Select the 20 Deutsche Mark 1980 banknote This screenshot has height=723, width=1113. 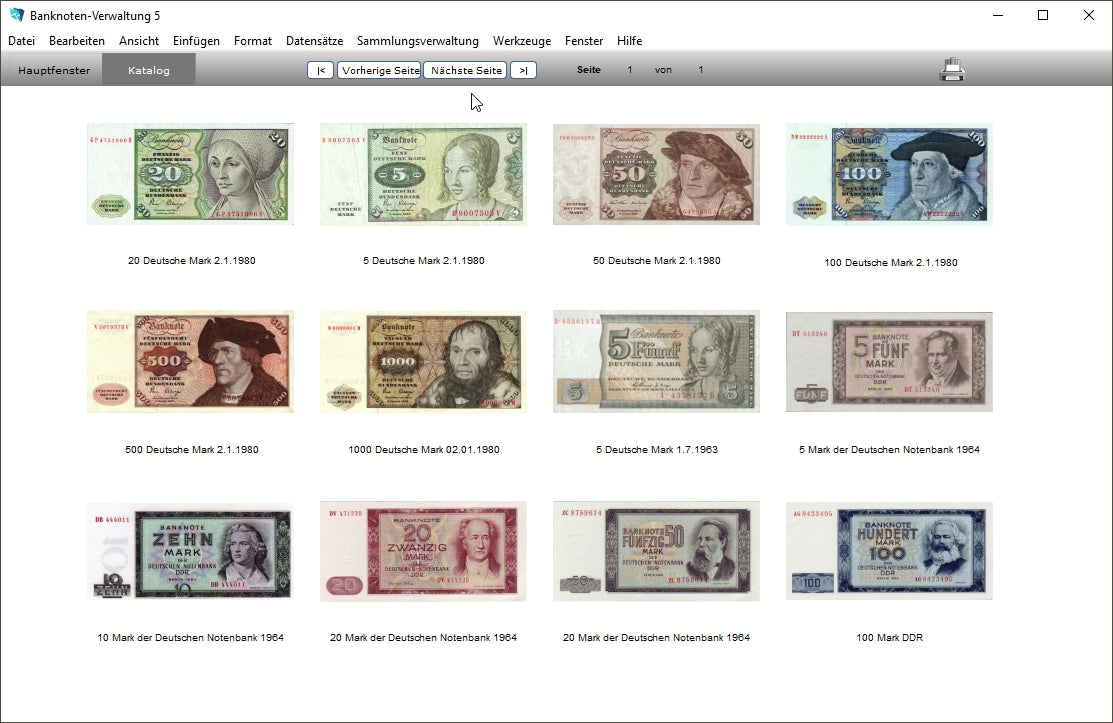pyautogui.click(x=190, y=174)
